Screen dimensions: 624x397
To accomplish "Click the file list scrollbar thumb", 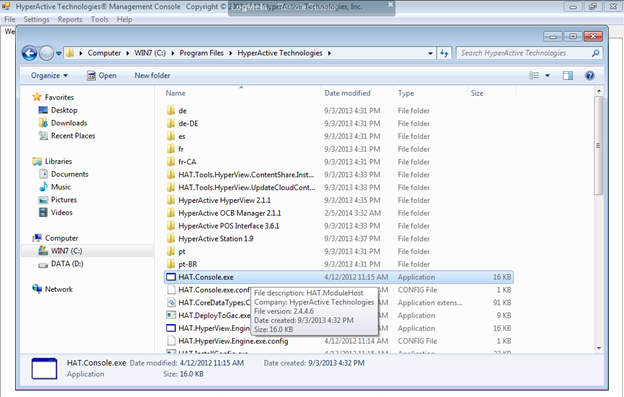I will click(599, 146).
